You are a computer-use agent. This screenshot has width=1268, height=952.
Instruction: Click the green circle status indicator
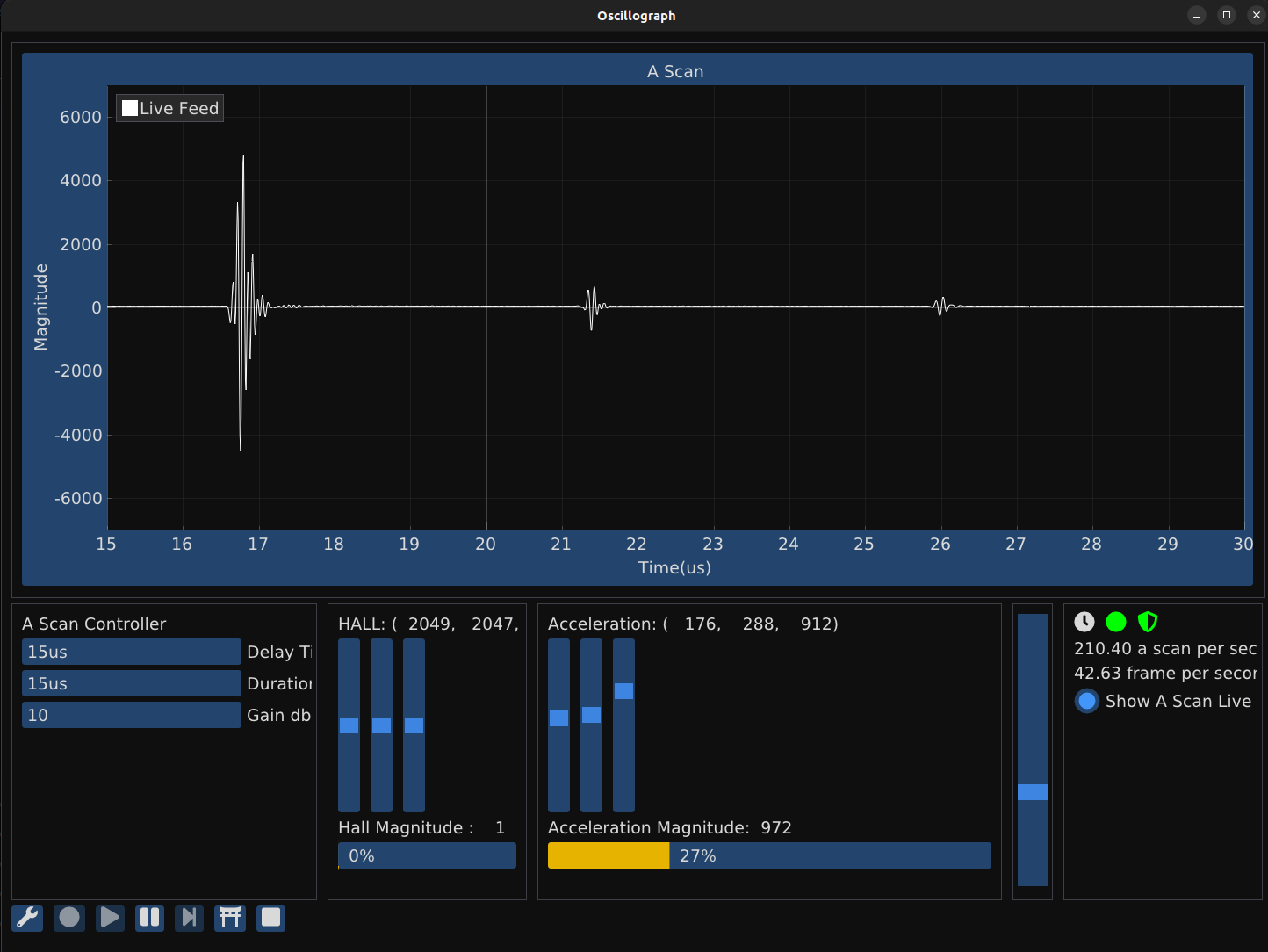point(1116,622)
